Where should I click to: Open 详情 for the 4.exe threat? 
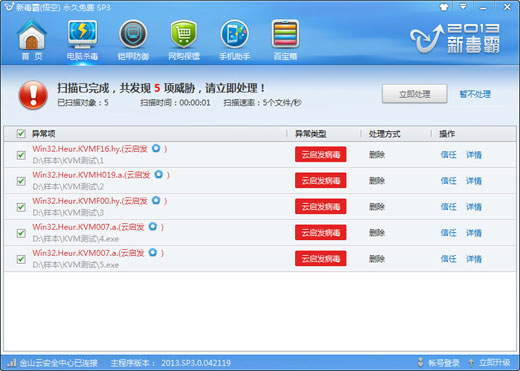point(474,233)
